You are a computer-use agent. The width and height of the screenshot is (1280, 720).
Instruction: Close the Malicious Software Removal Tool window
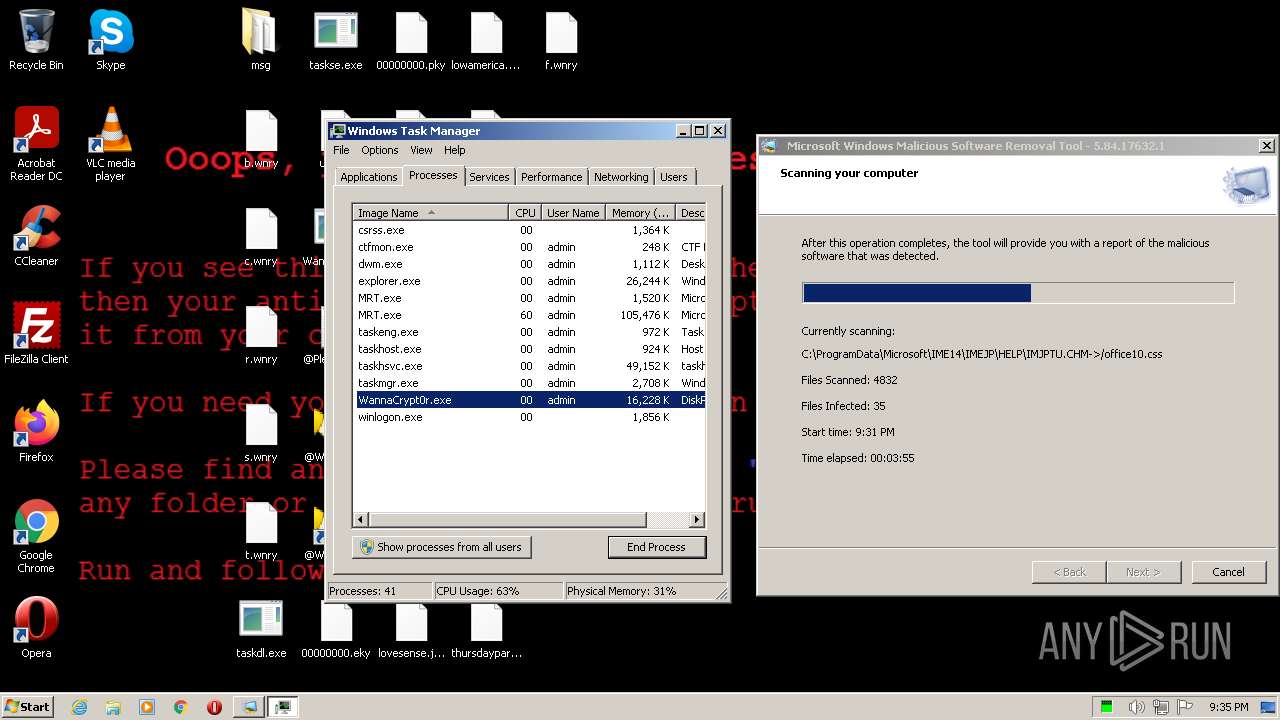click(1266, 146)
